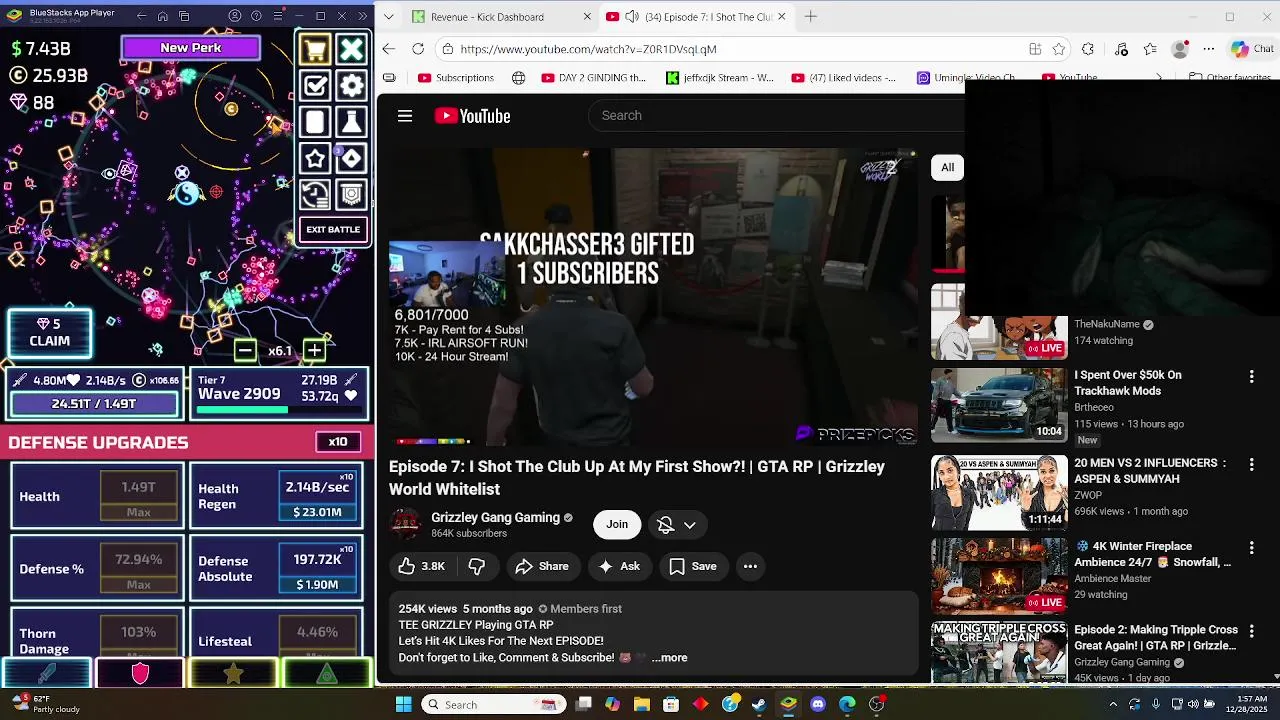Open BlueStacks help icon
The image size is (1280, 720).
point(256,16)
